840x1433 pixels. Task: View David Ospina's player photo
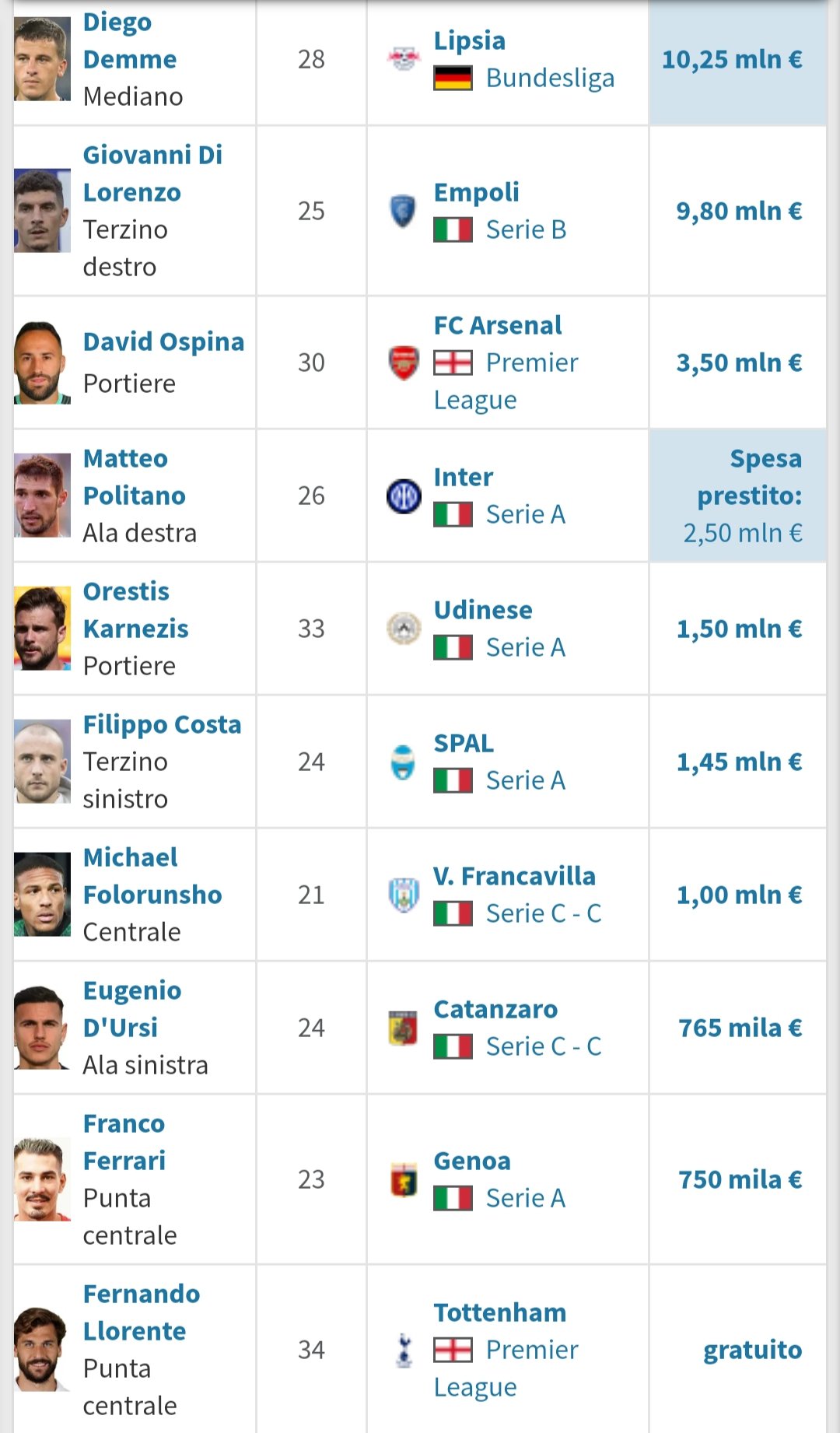pos(42,363)
